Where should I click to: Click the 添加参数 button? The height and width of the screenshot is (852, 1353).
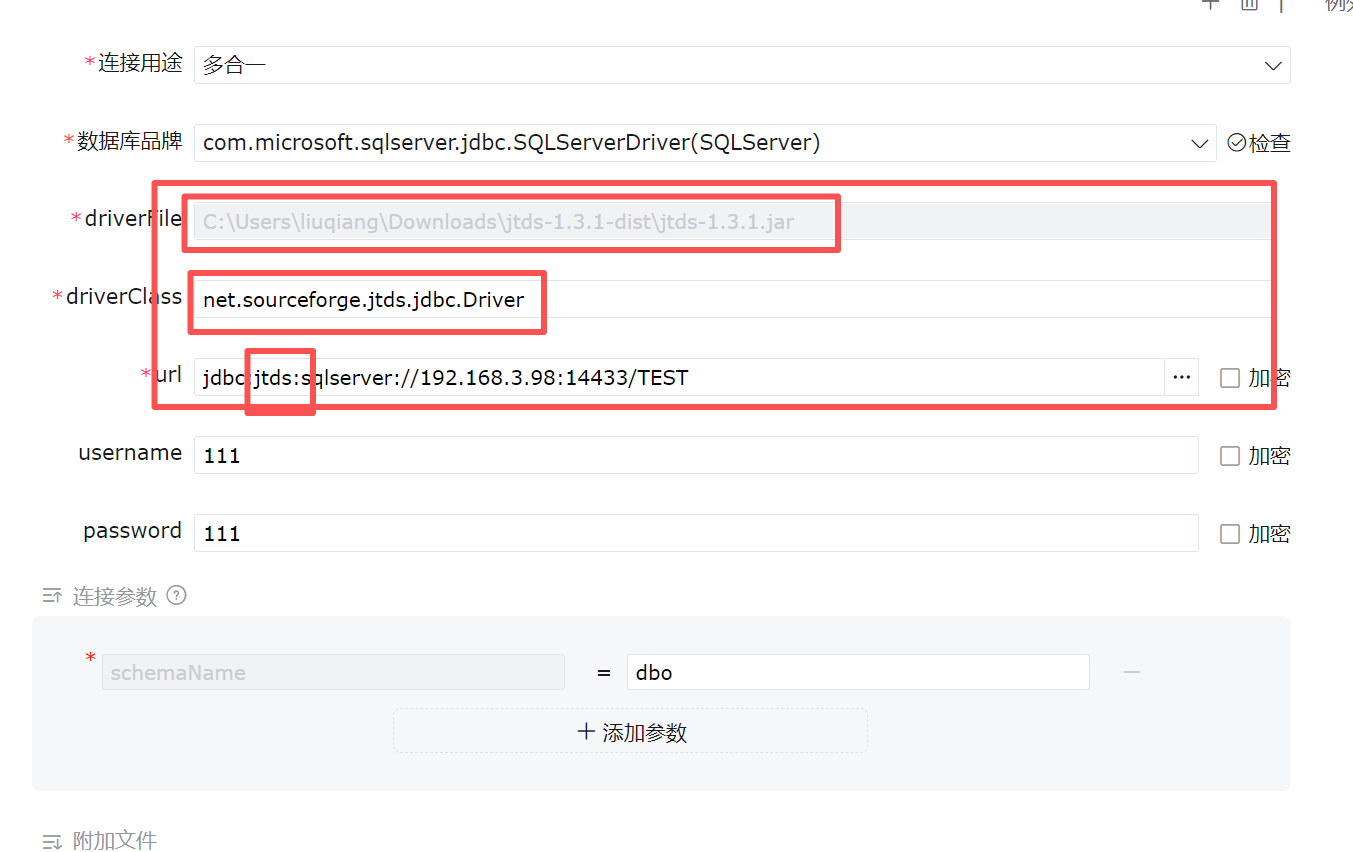tap(630, 731)
